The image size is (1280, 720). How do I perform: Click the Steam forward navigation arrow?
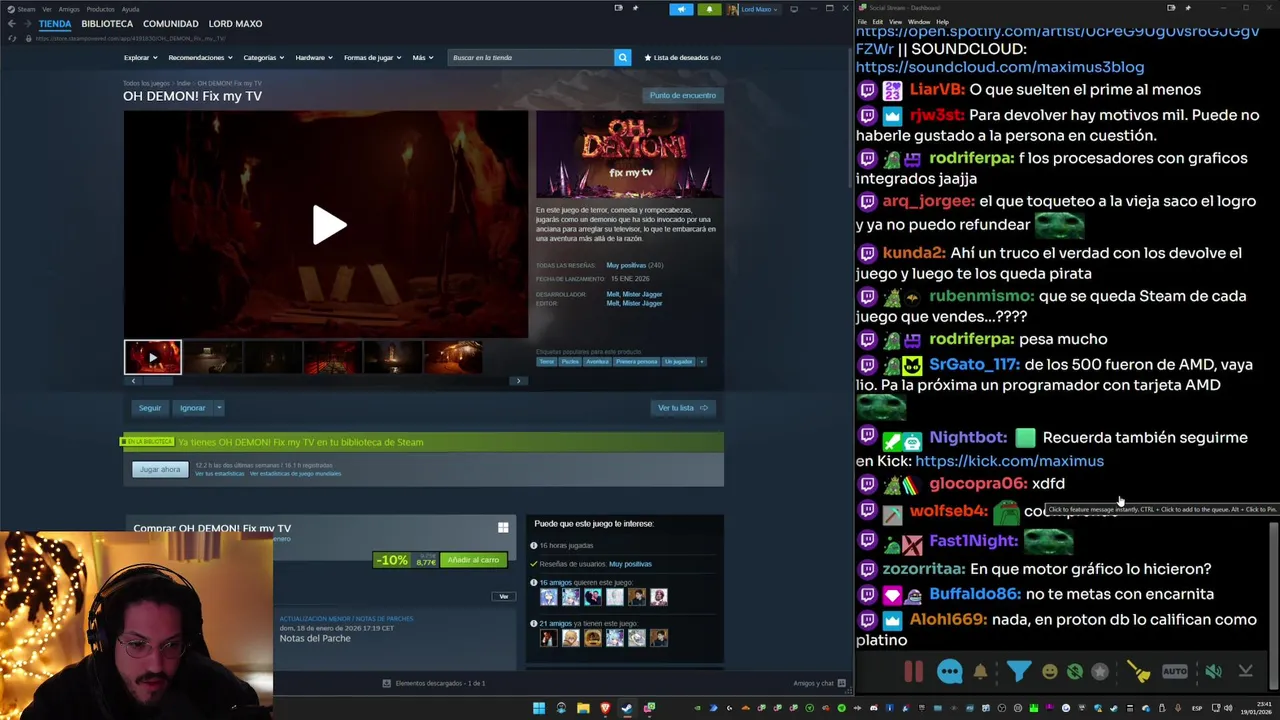tap(27, 24)
